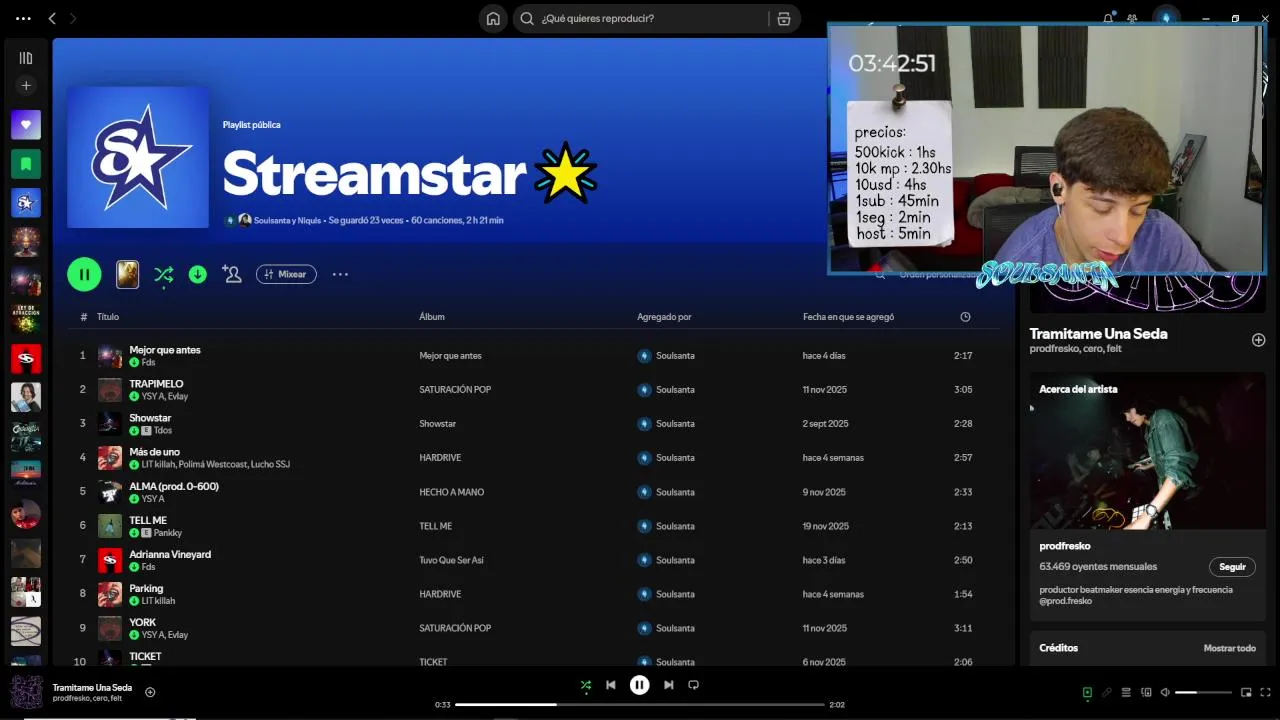Image resolution: width=1280 pixels, height=720 pixels.
Task: Enter full screen mode icon
Action: coord(1265,692)
